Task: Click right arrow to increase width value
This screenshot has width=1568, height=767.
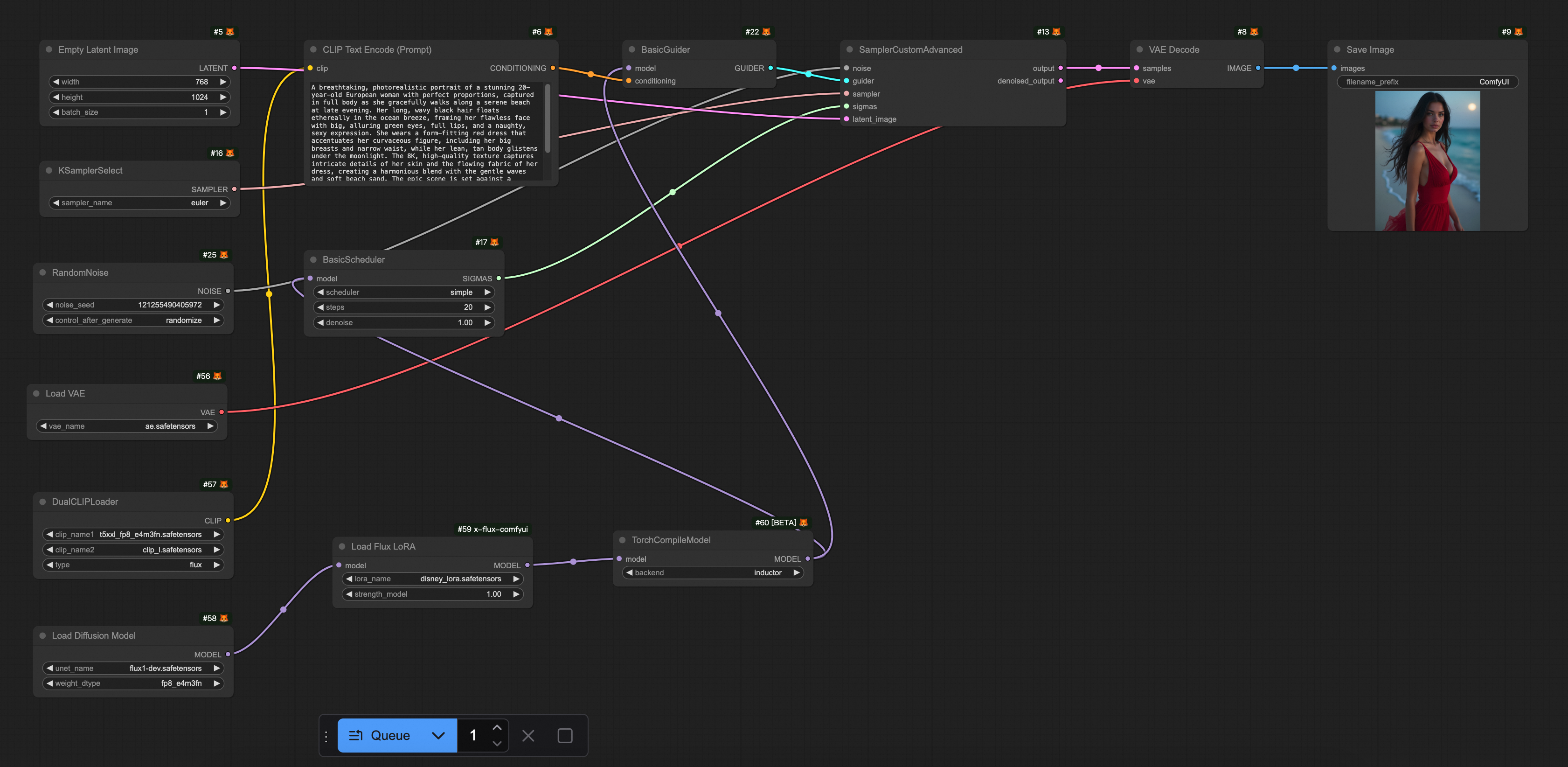Action: point(223,82)
